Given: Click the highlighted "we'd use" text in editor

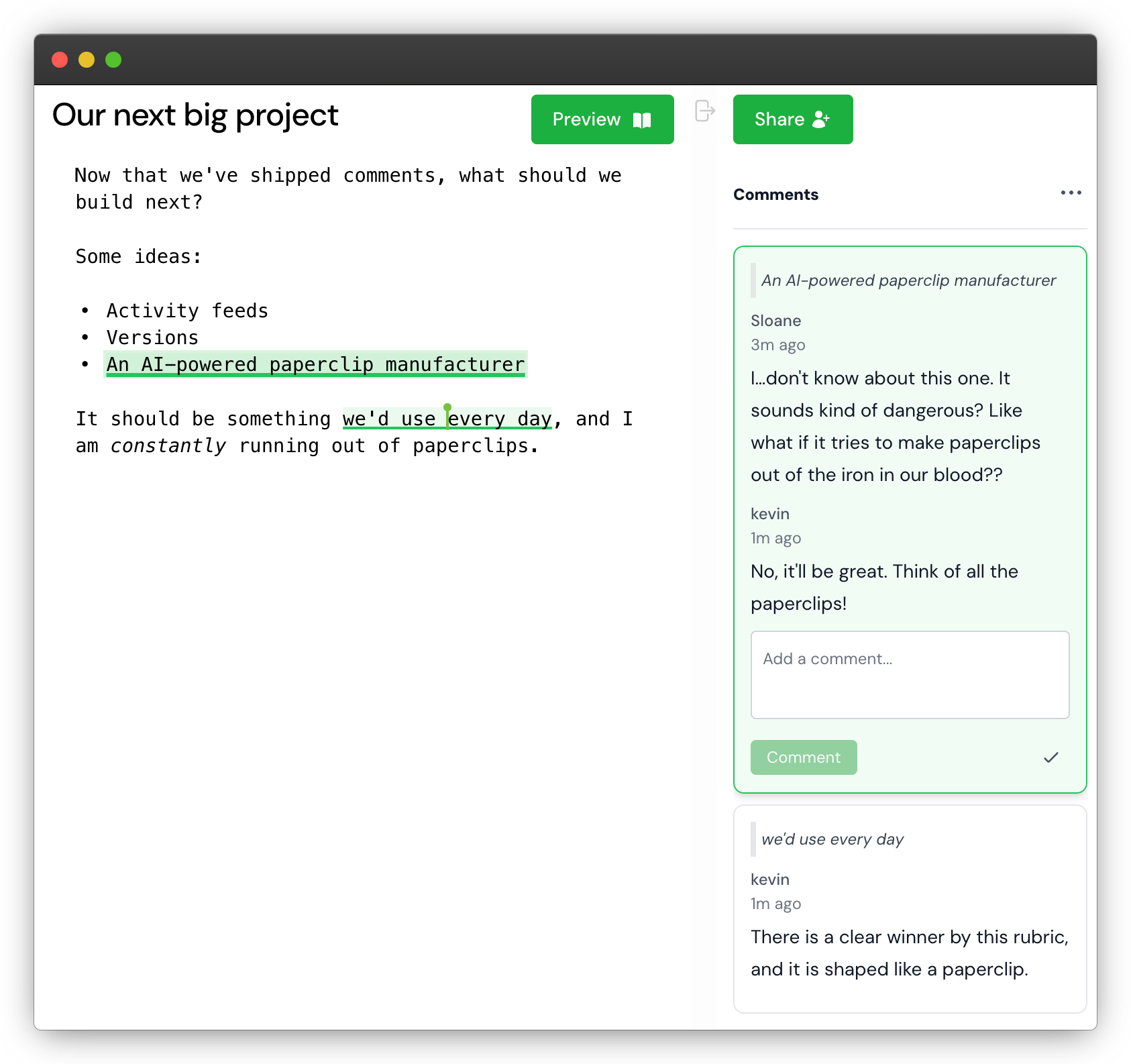Looking at the screenshot, I should [389, 419].
